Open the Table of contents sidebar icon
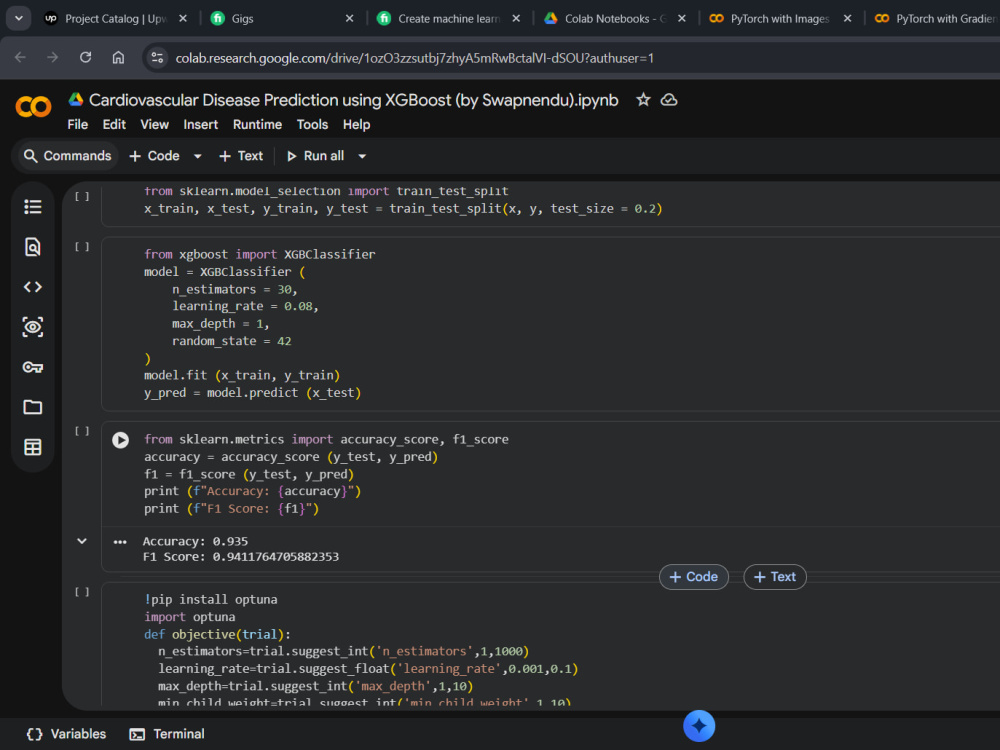Screen dimensions: 1000x750 [x=33, y=207]
